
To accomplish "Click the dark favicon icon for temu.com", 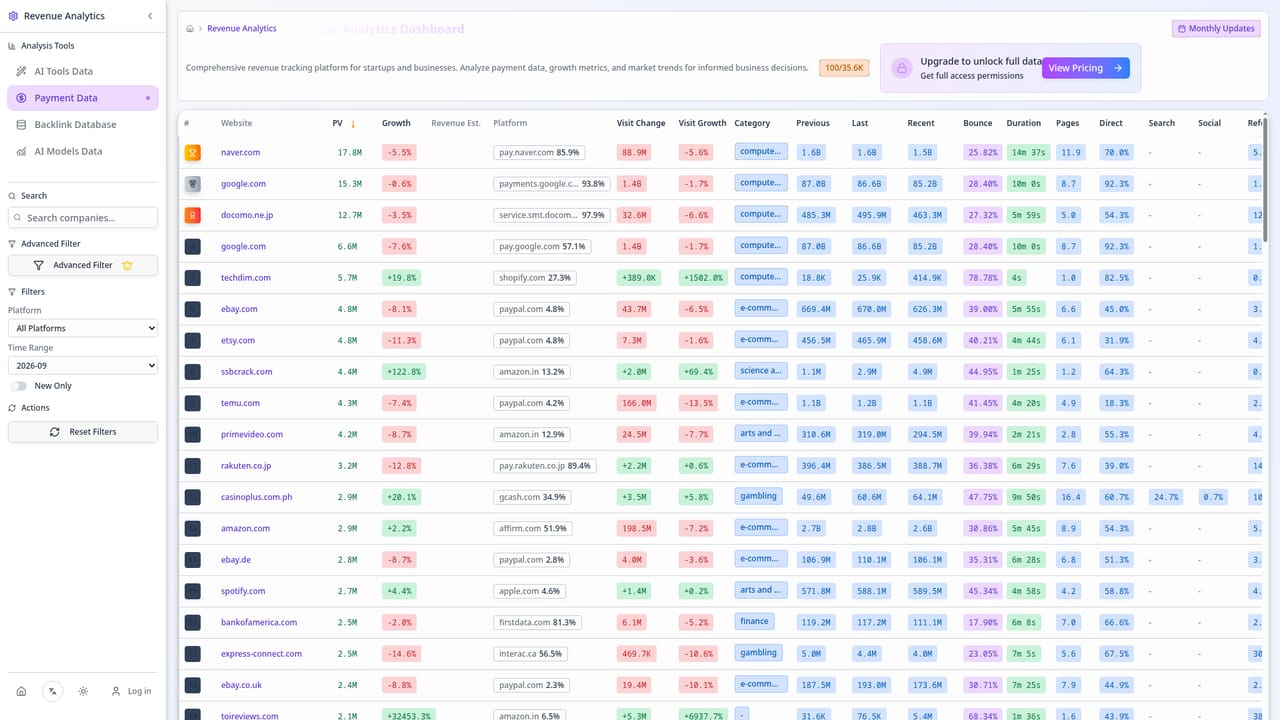I will 193,403.
